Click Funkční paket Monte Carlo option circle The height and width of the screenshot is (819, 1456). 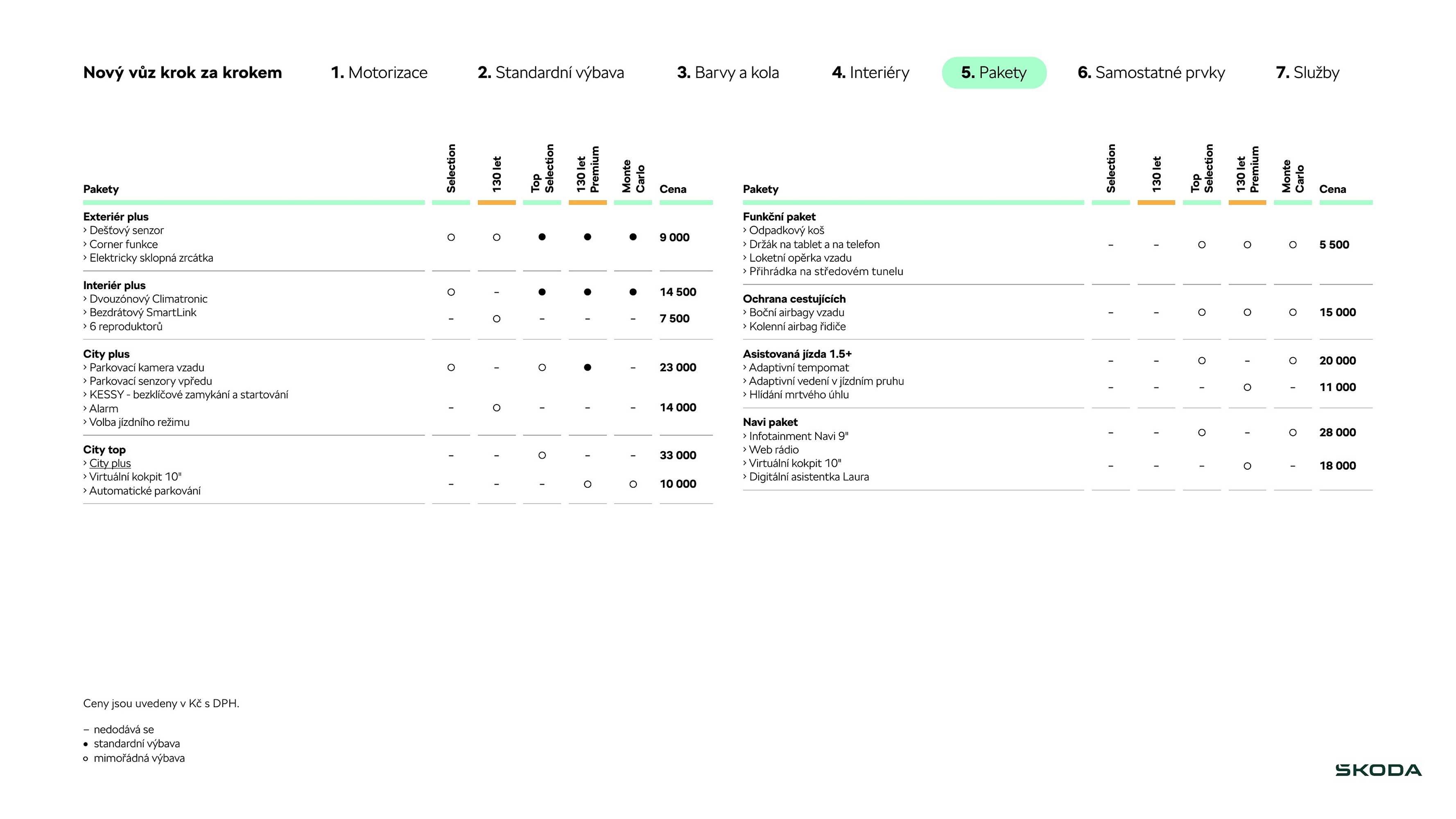point(1293,245)
